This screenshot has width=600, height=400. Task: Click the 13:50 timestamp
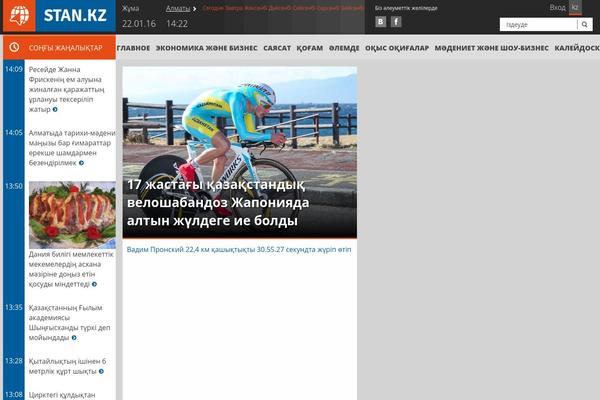click(x=13, y=186)
